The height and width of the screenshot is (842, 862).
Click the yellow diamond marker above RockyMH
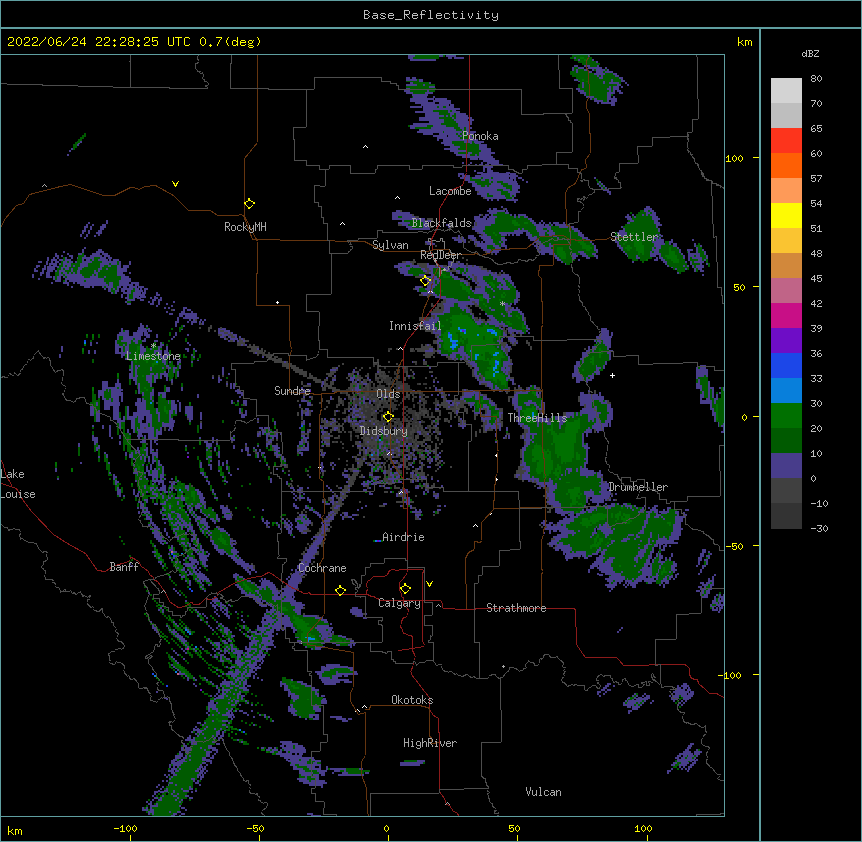[250, 204]
